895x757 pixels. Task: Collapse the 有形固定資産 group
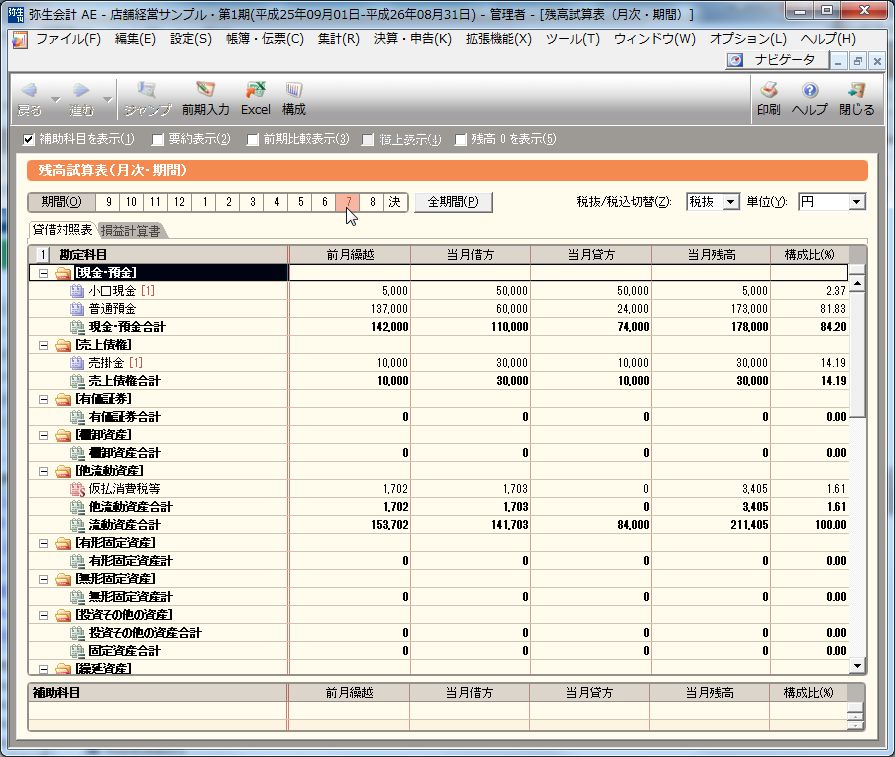point(43,543)
